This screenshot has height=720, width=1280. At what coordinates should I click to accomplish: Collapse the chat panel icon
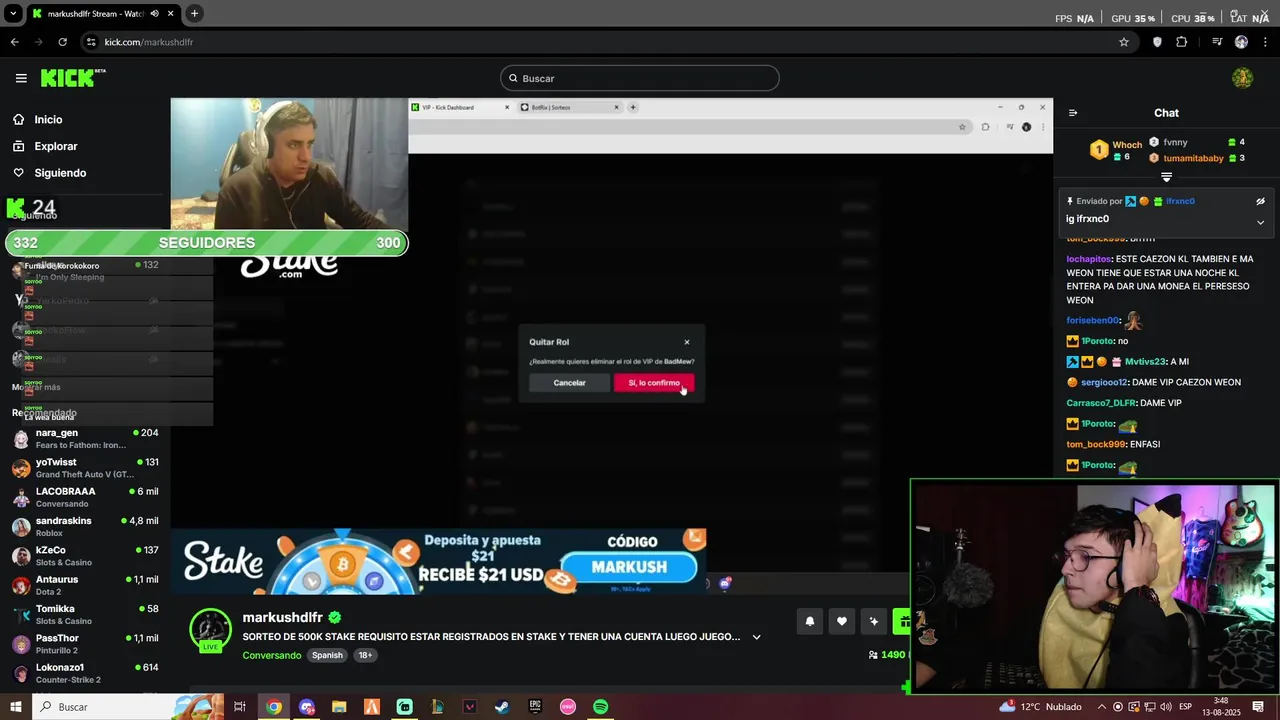click(x=1073, y=113)
